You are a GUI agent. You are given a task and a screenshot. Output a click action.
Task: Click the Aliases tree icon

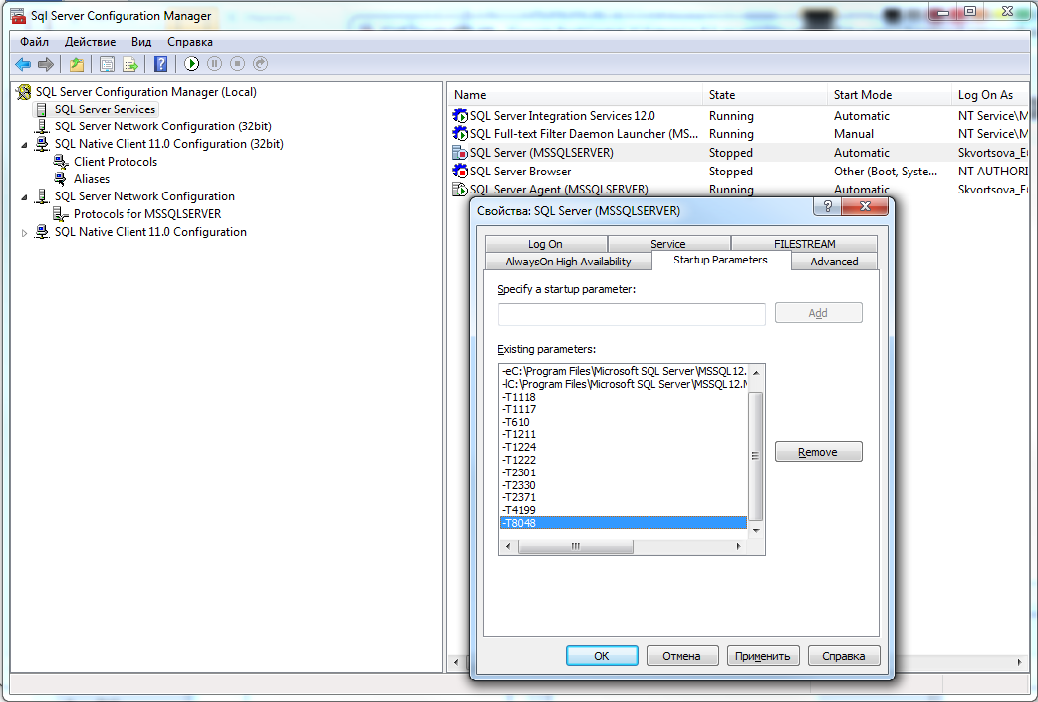[x=61, y=179]
